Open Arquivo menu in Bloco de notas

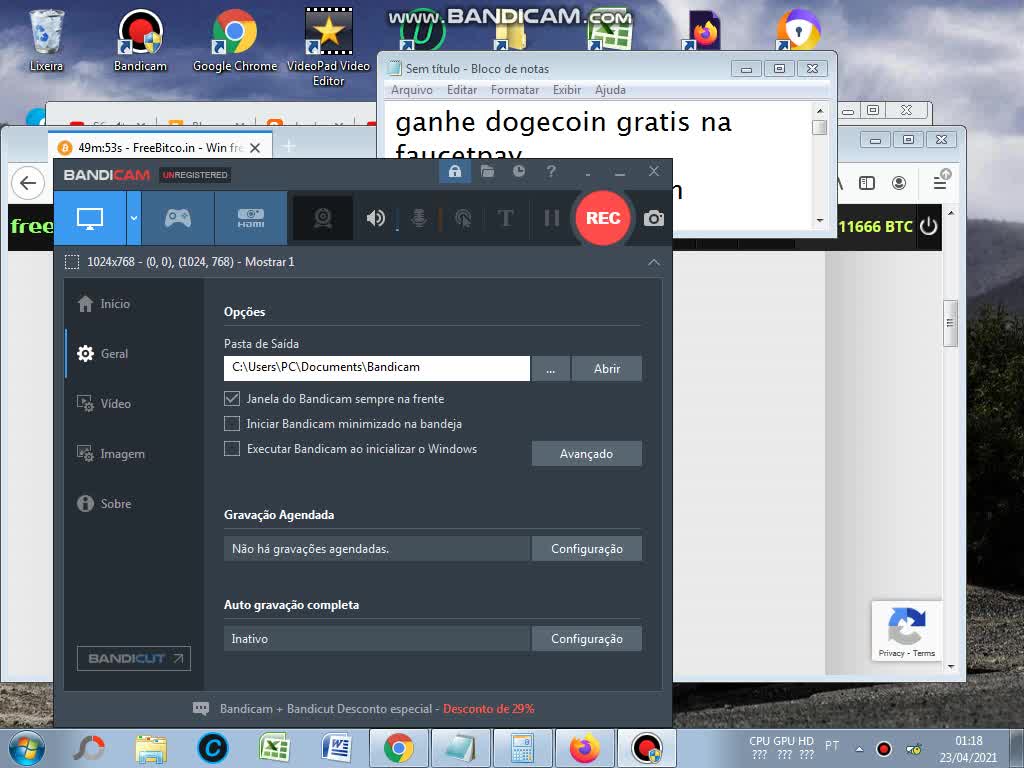pos(411,90)
